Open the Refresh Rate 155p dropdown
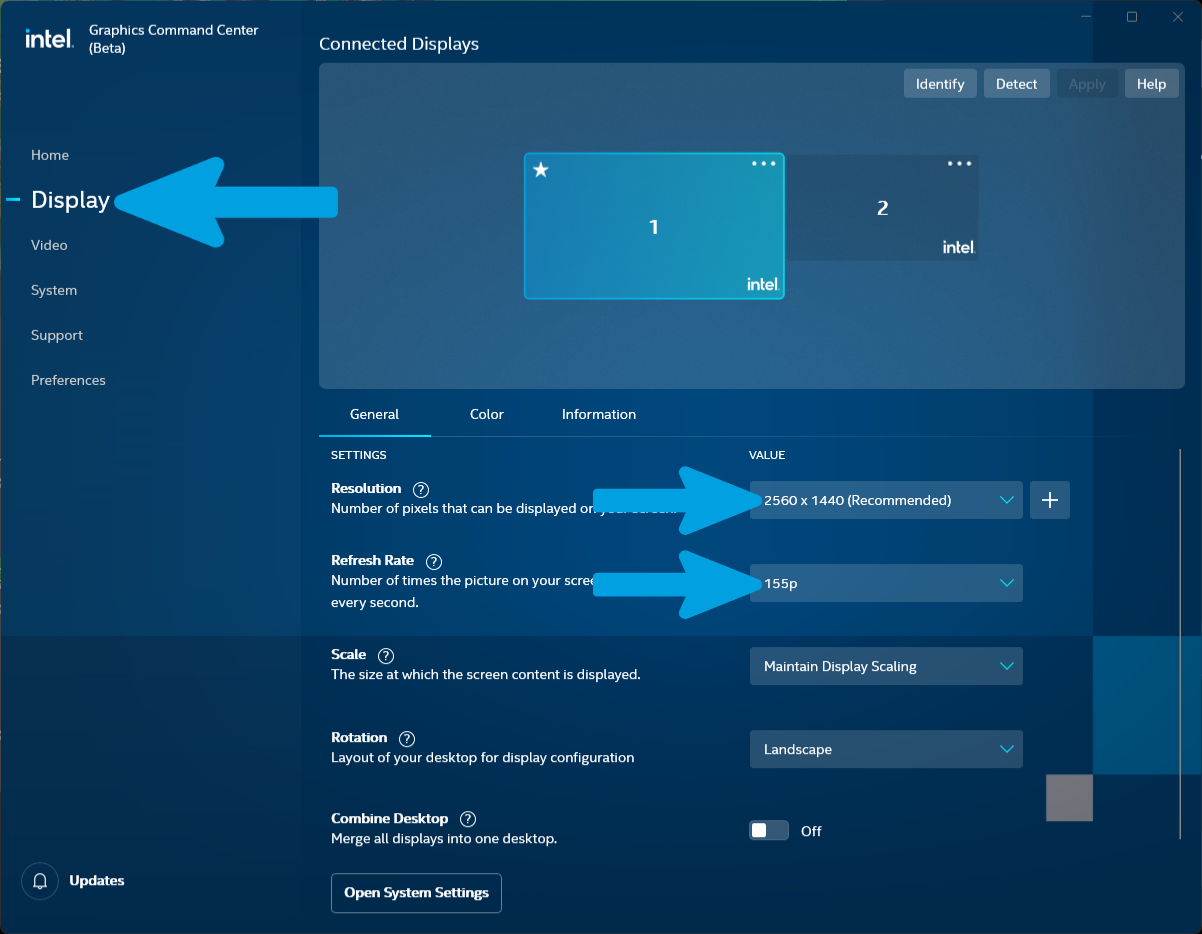1202x934 pixels. coord(886,583)
